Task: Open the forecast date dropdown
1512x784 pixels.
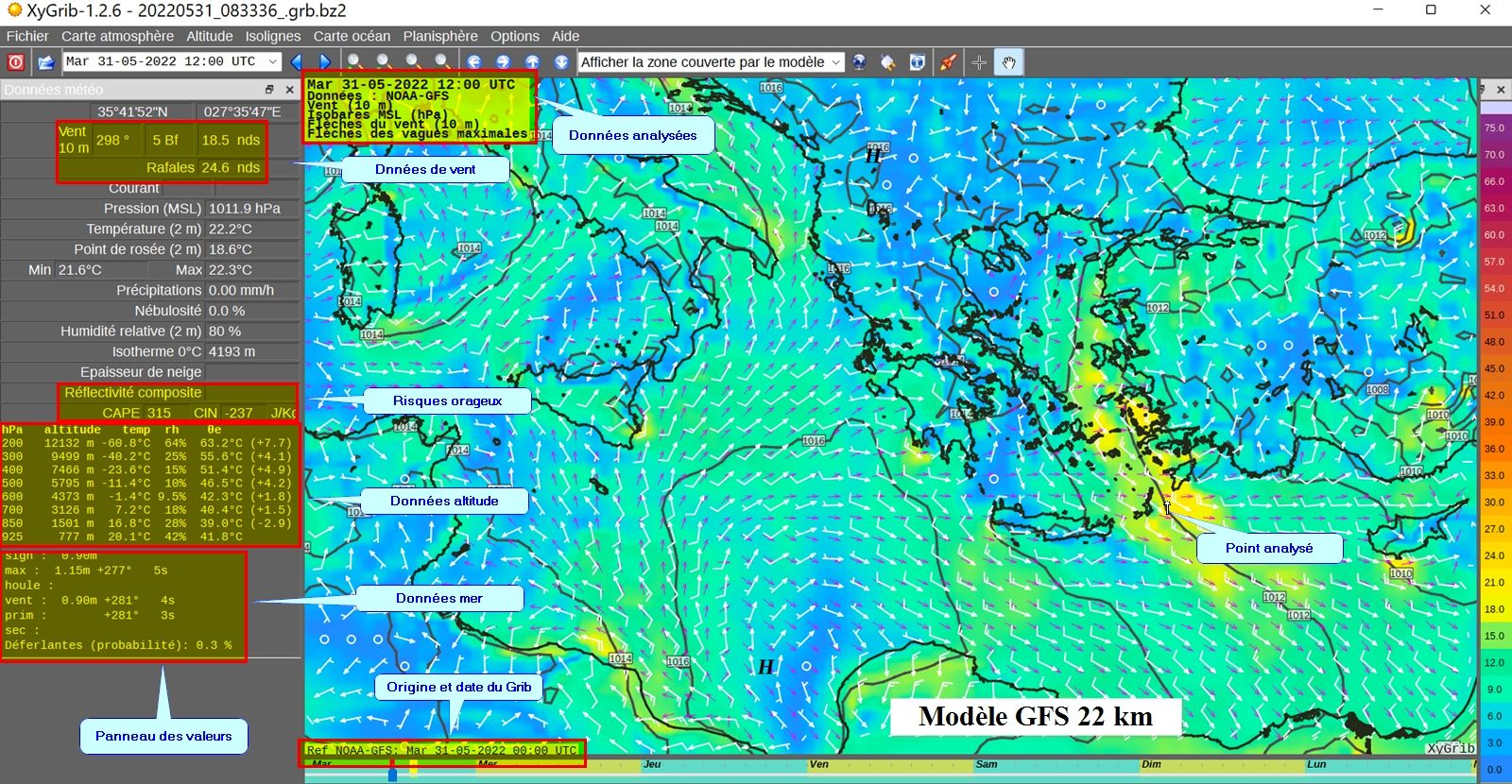Action: coord(173,61)
